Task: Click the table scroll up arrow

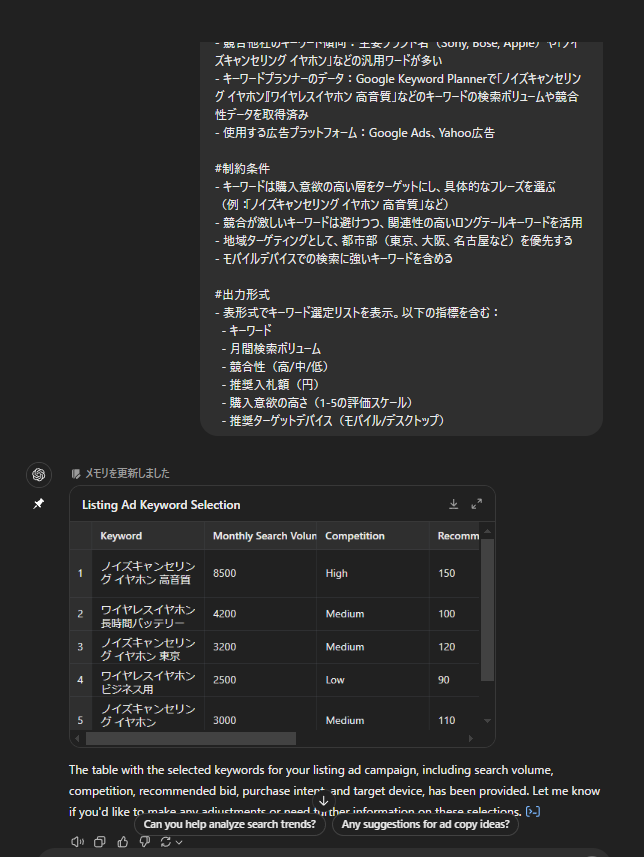Action: (487, 531)
